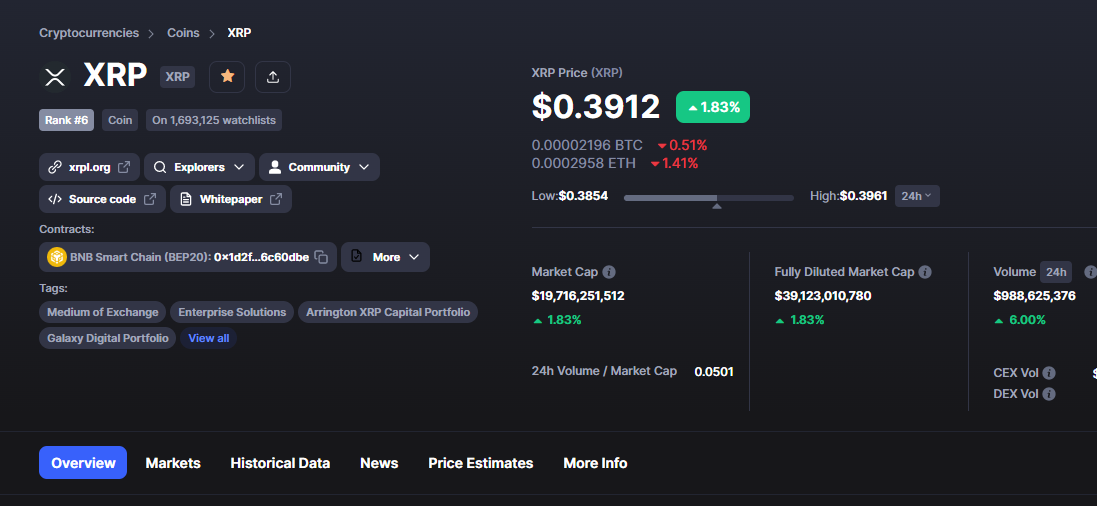The width and height of the screenshot is (1097, 506).
Task: Click the code brackets icon on Source code
Action: pyautogui.click(x=55, y=199)
